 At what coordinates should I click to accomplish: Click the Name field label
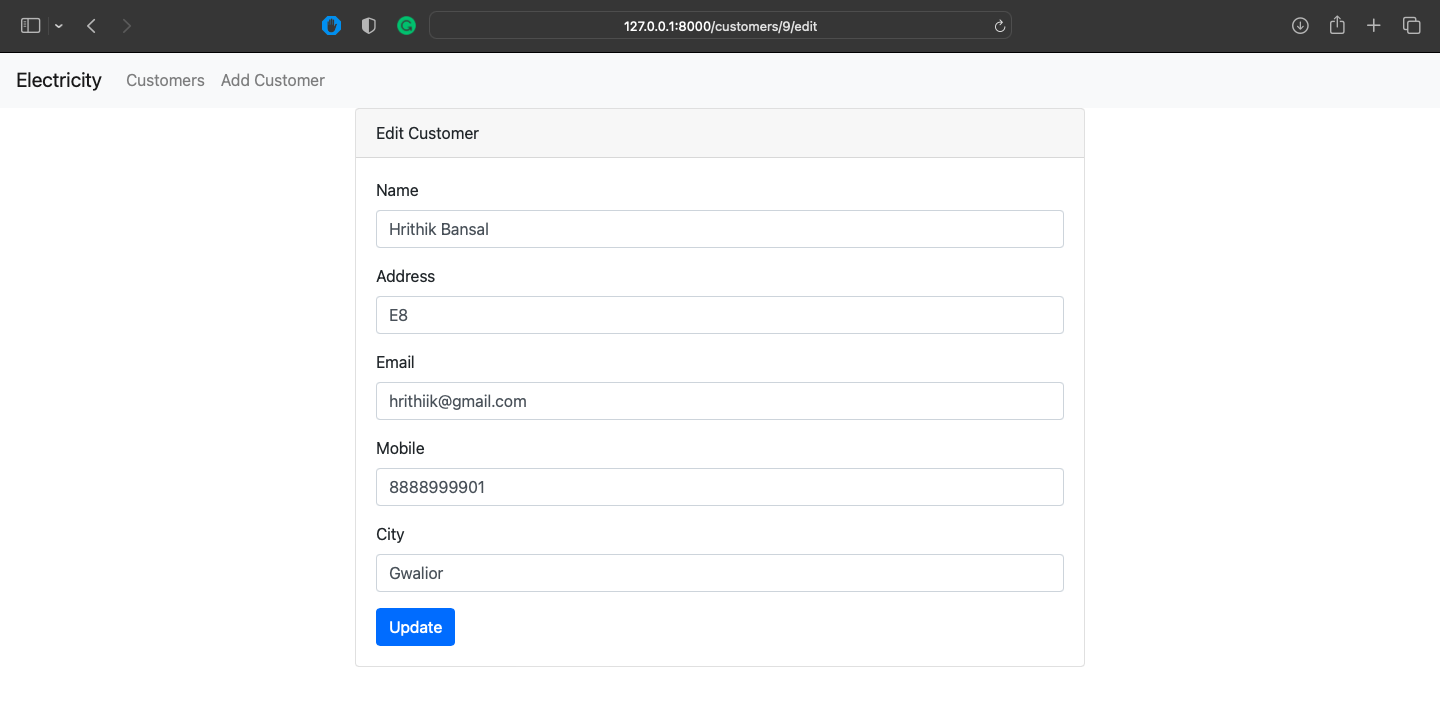coord(397,190)
